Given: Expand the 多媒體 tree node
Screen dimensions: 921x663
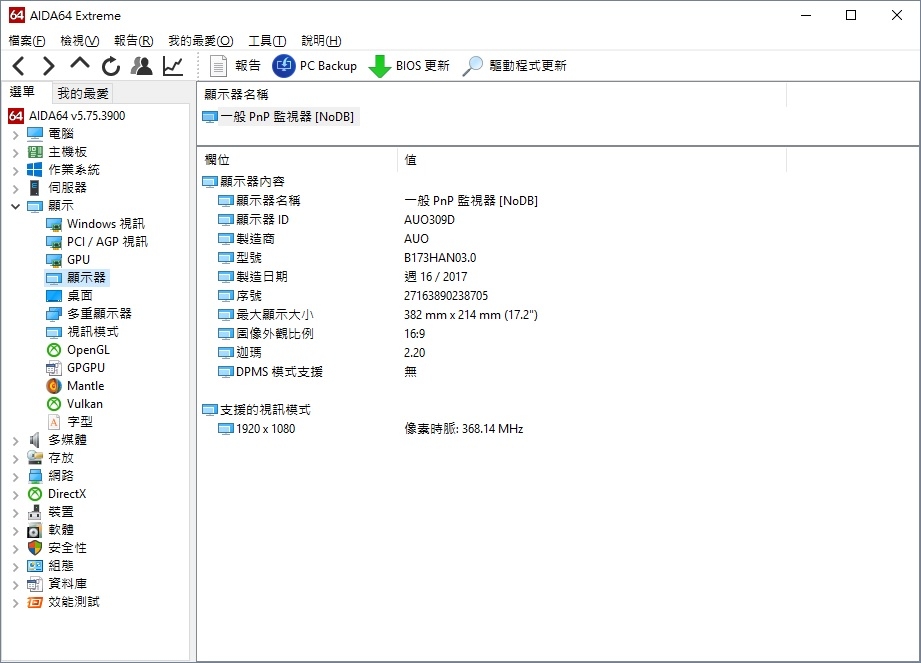Looking at the screenshot, I should (15, 440).
